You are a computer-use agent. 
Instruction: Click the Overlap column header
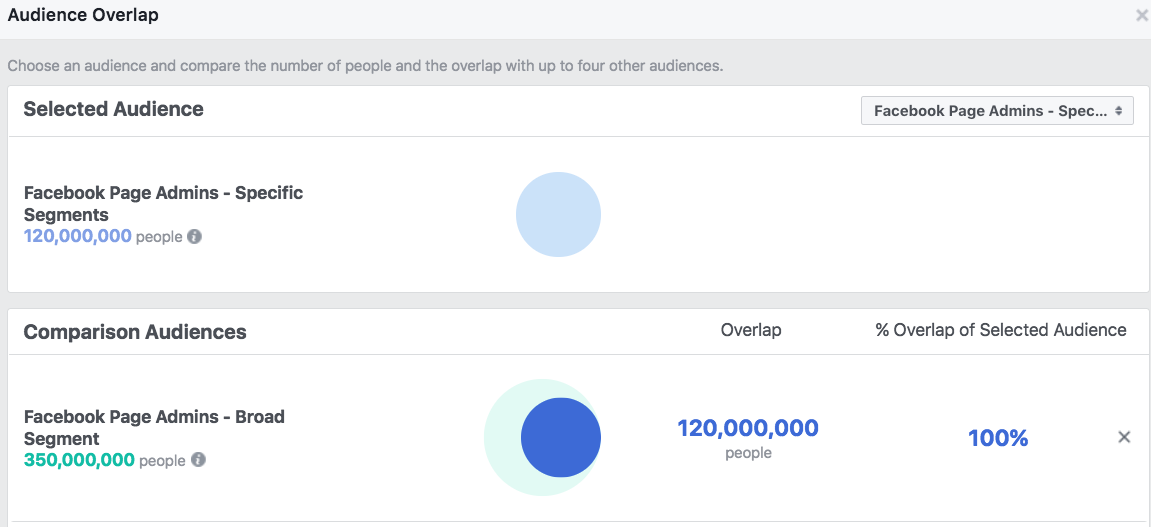tap(751, 330)
